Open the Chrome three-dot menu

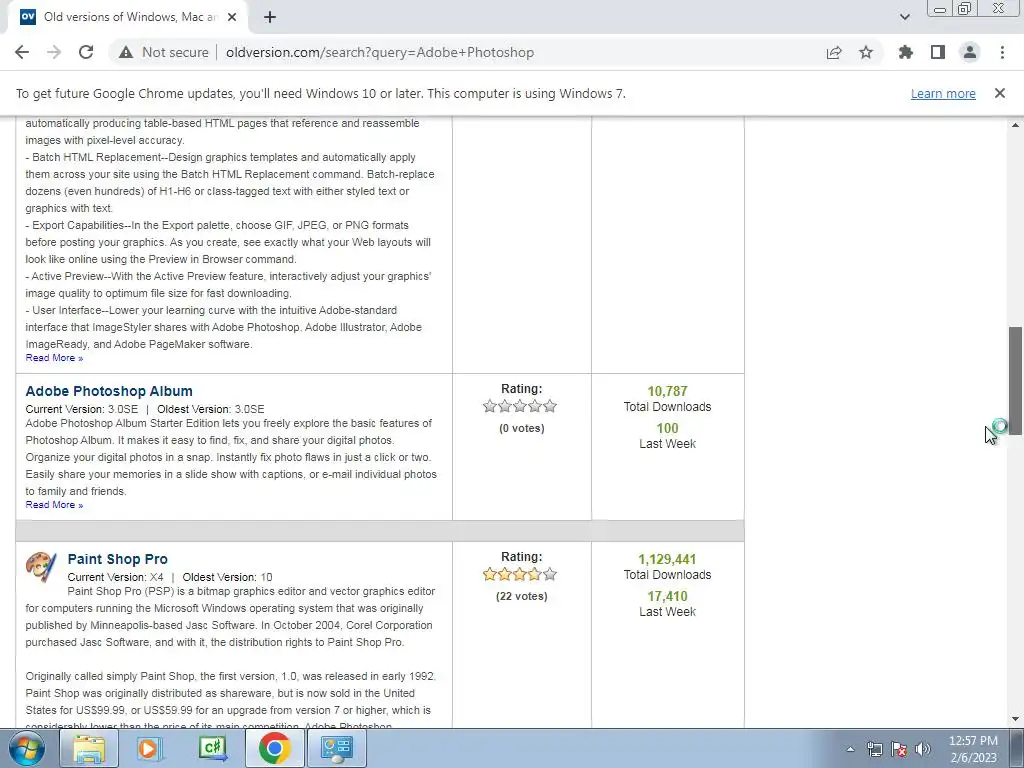click(x=1002, y=52)
